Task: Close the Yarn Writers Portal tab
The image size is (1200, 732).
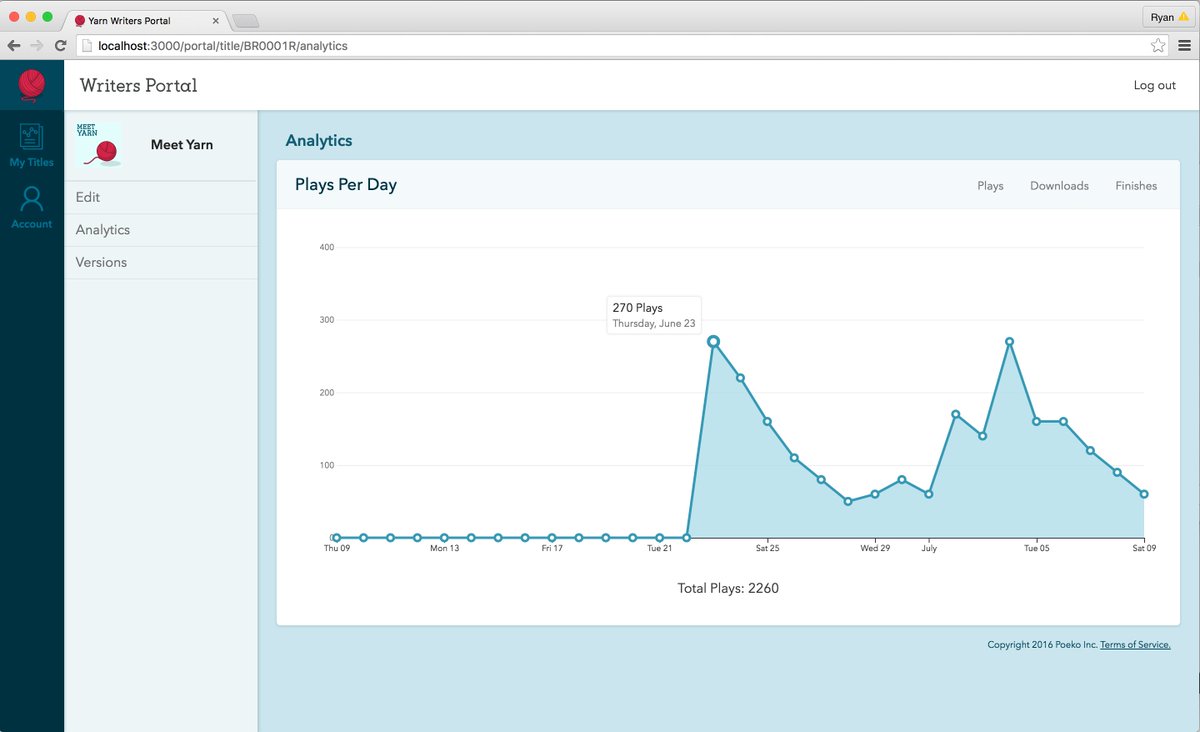Action: [x=216, y=20]
